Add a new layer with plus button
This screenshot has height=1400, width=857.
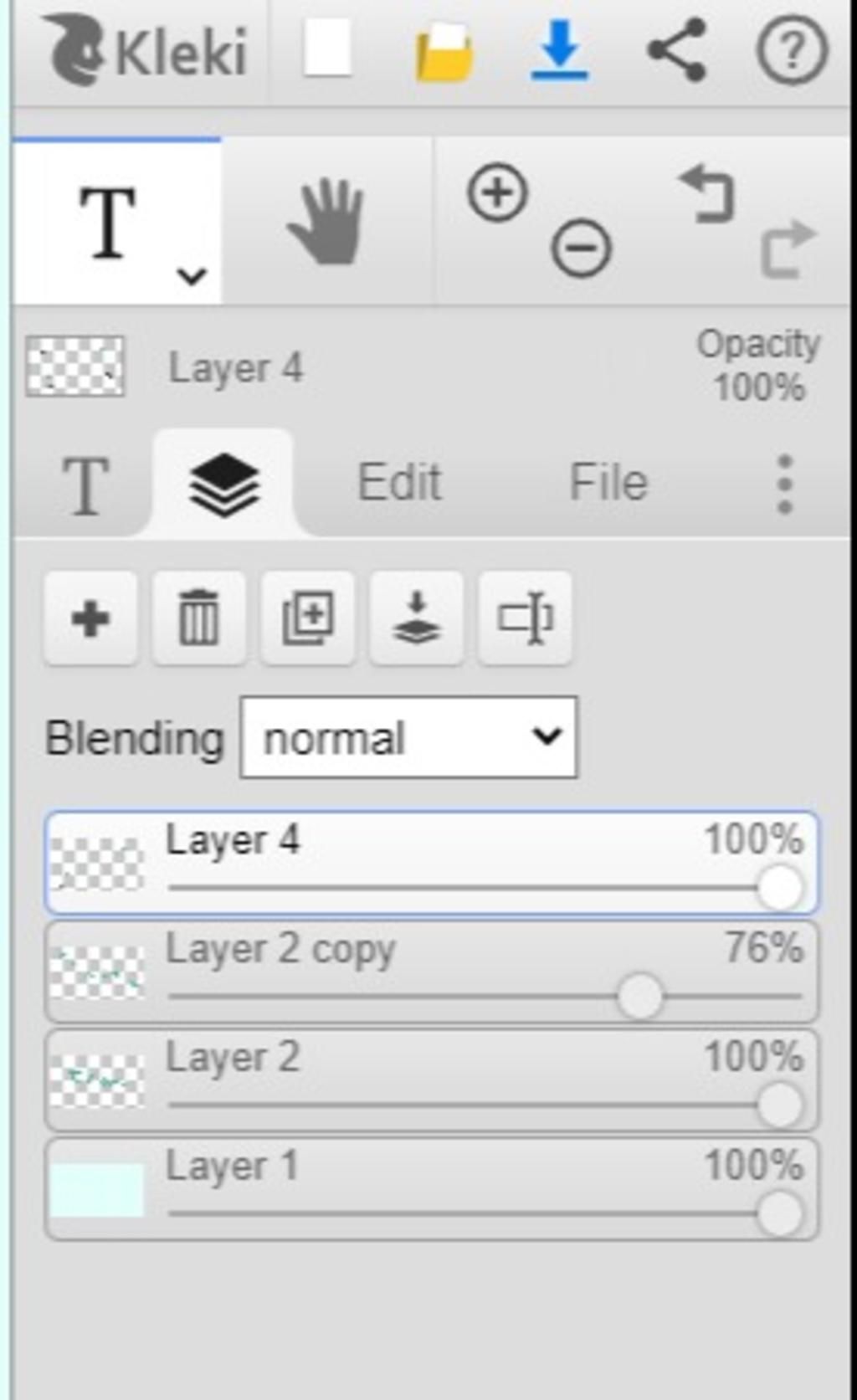tap(90, 619)
